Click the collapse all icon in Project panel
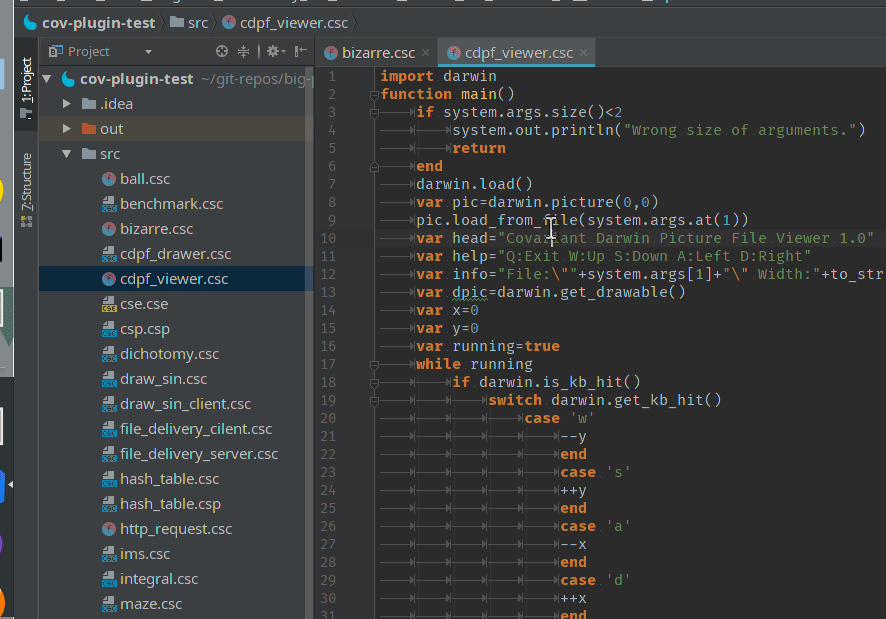886x619 pixels. point(244,51)
